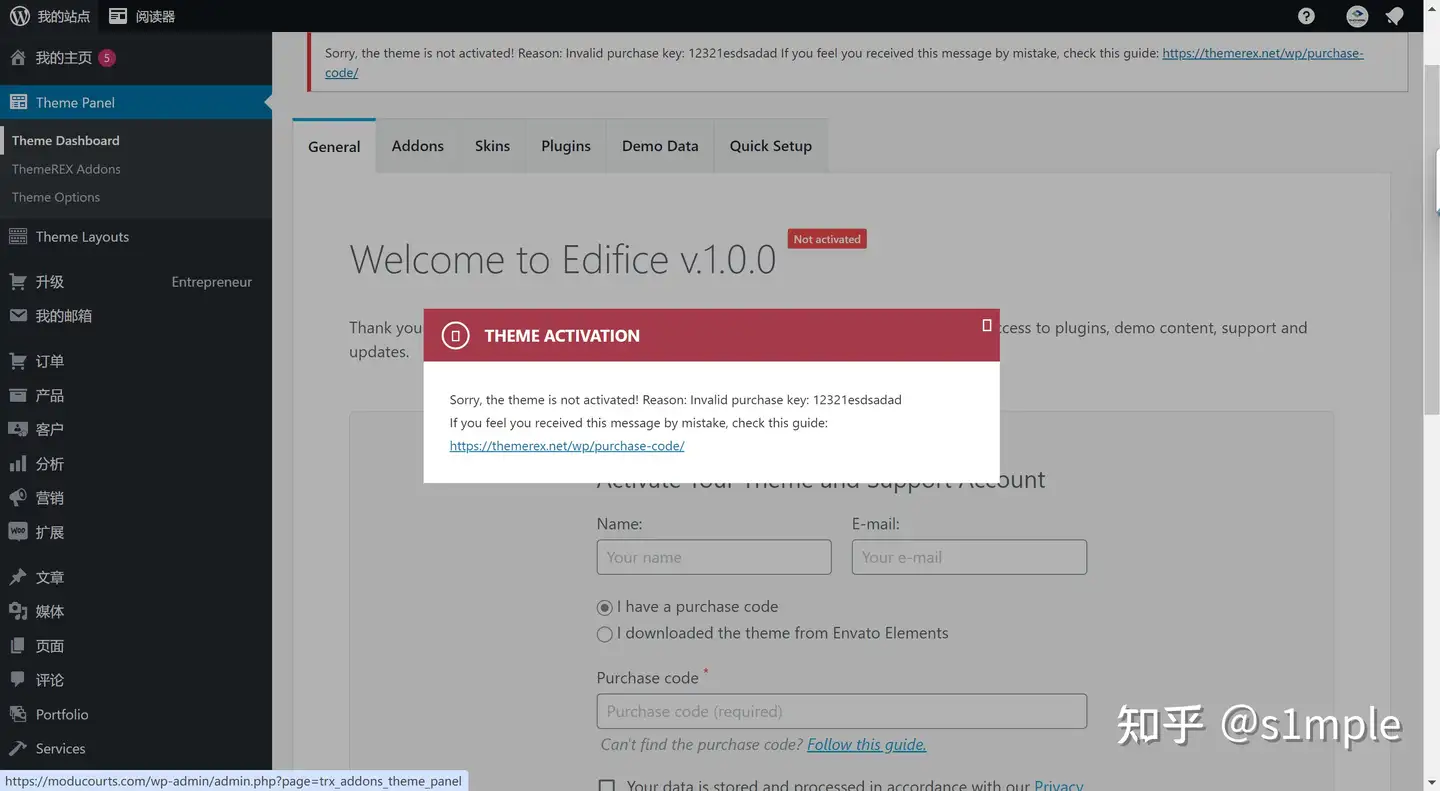This screenshot has width=1440, height=791.
Task: Open the user avatar profile menu
Action: click(1357, 16)
